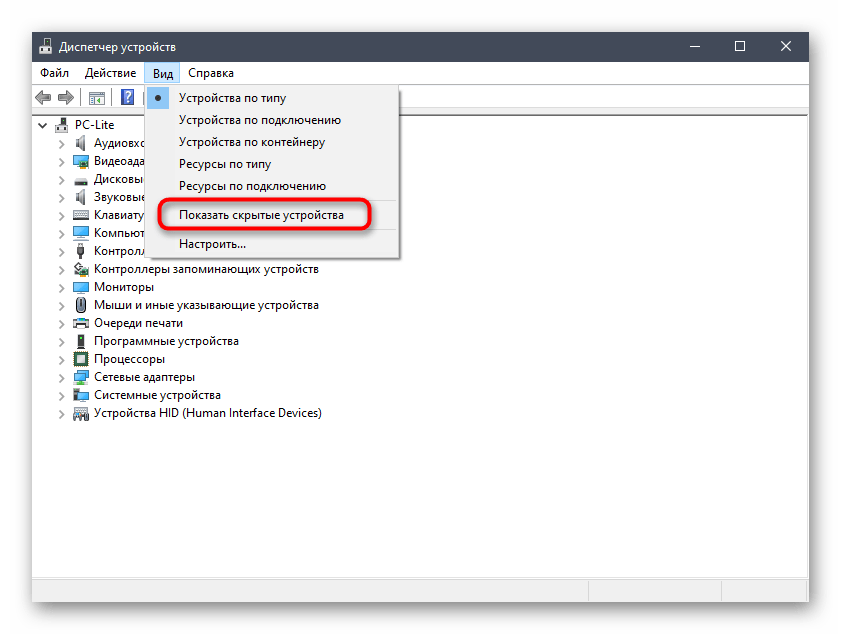Open the Действие menu
This screenshot has height=634, width=841.
click(x=110, y=72)
